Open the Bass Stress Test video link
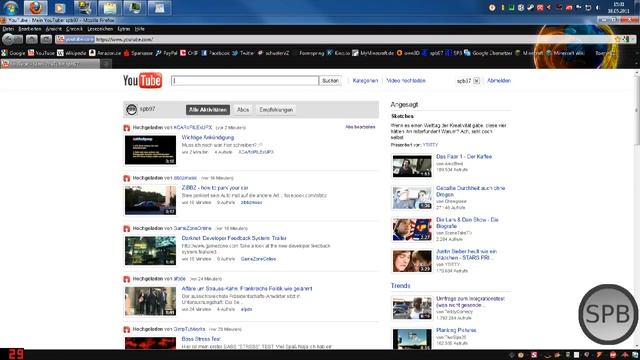640x360 pixels. pyautogui.click(x=201, y=339)
